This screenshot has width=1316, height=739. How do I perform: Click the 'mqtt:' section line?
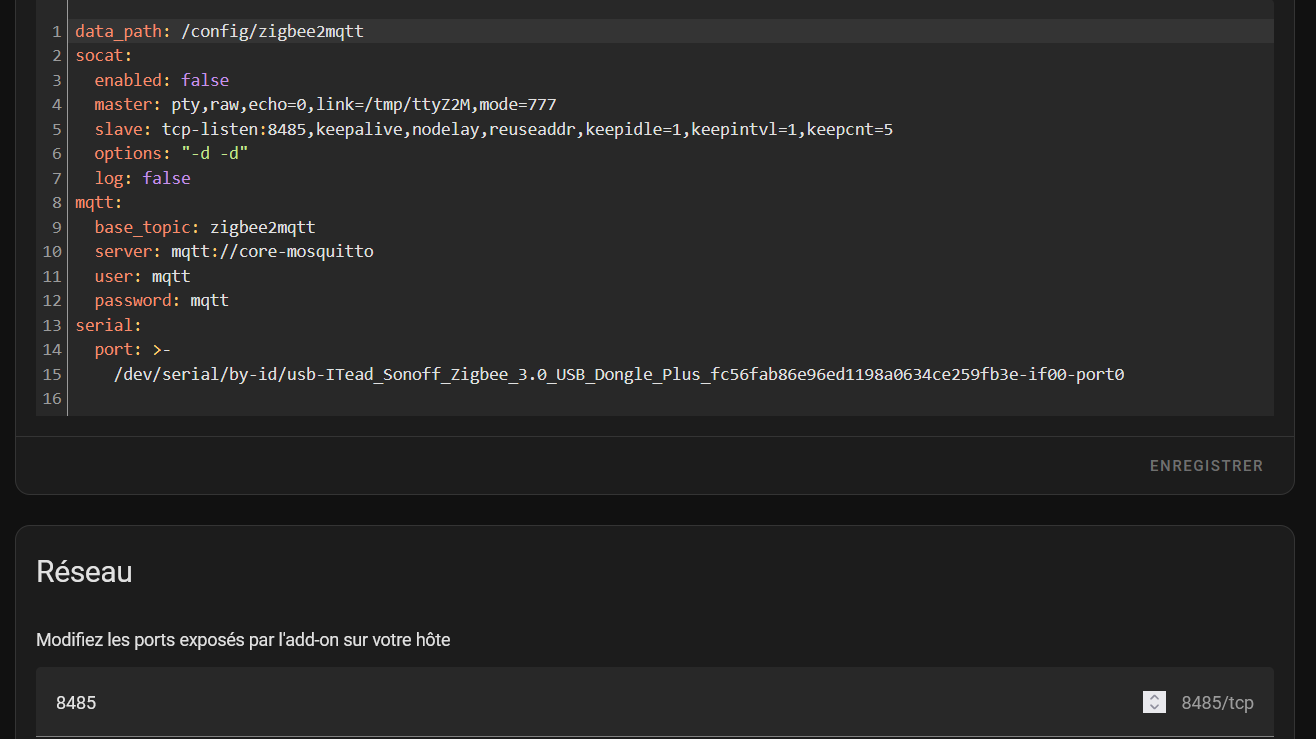click(99, 203)
